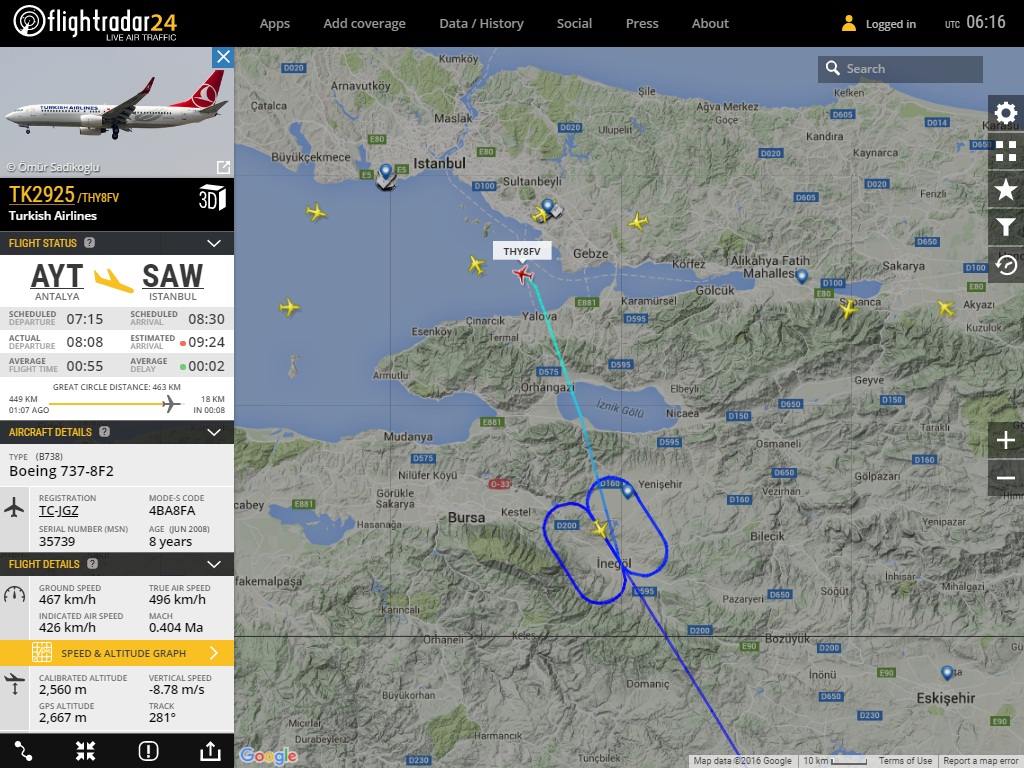
Task: Switch to 3D view
Action: 212,198
